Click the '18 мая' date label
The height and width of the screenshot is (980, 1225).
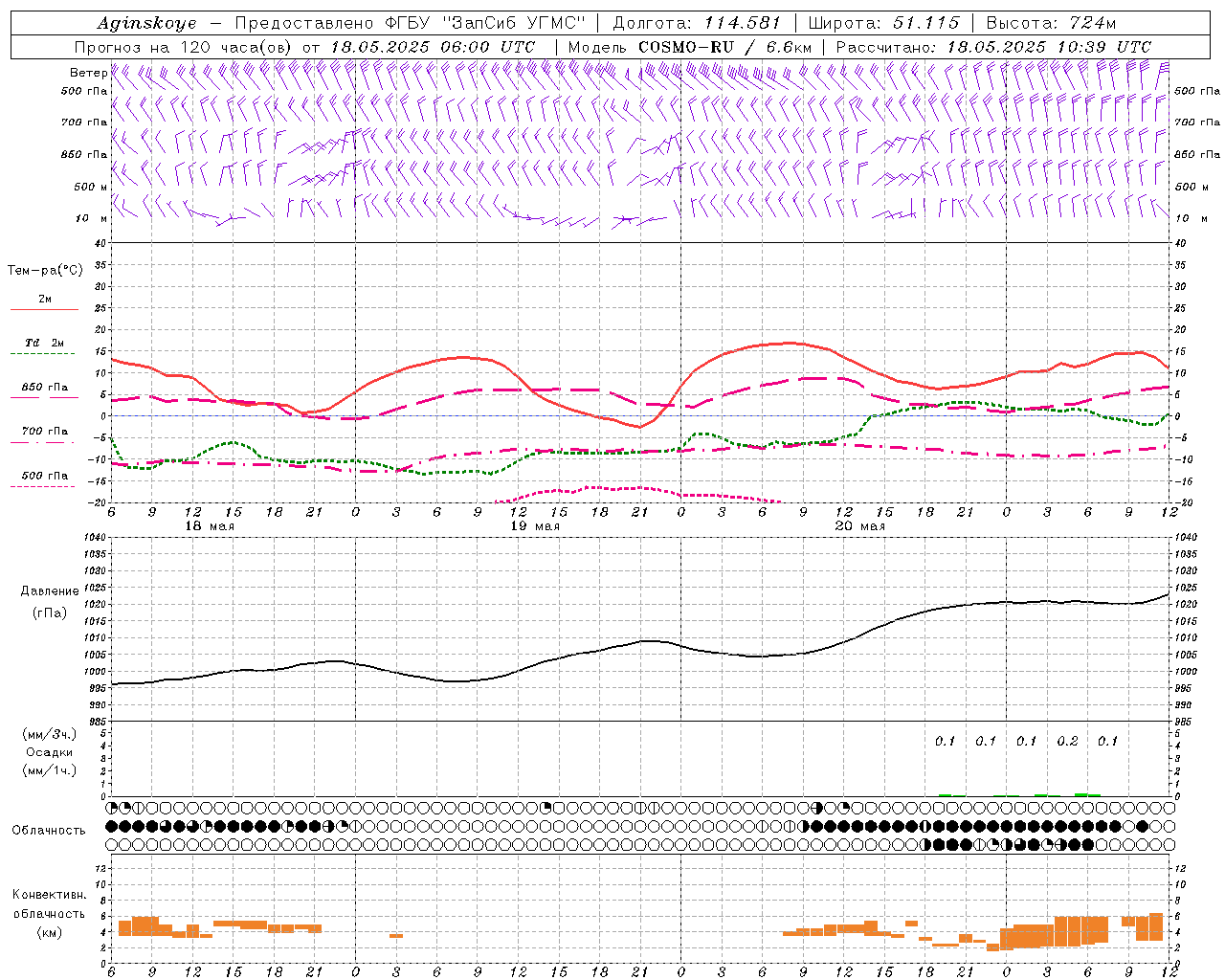point(210,526)
